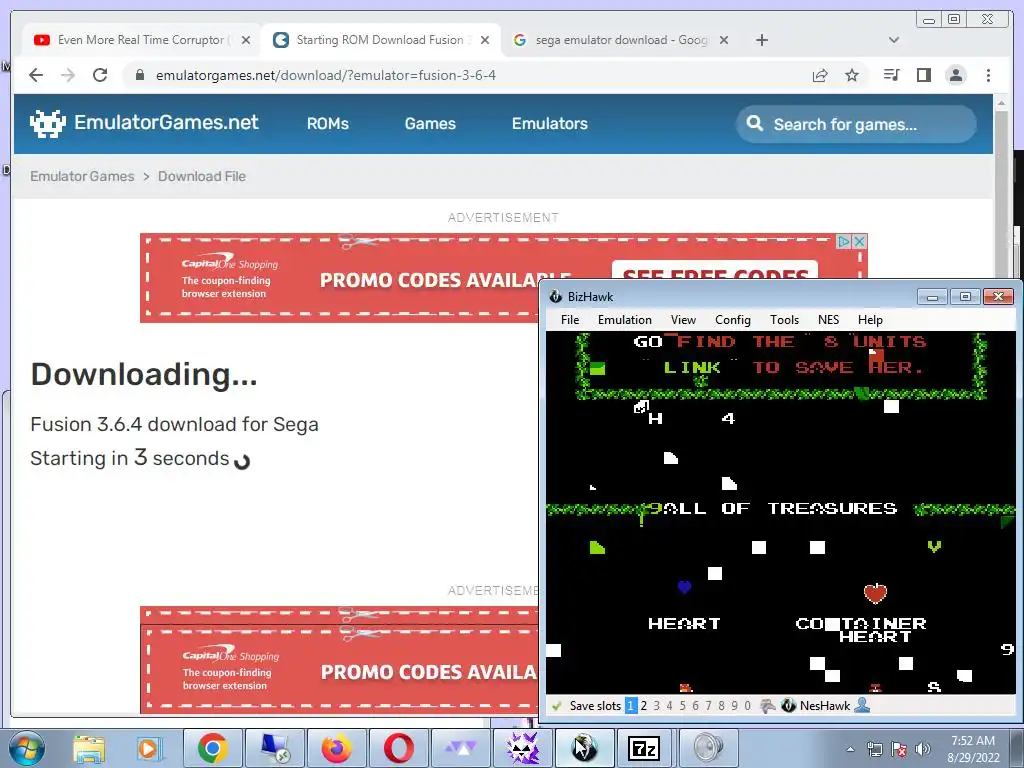Click the magnifier icon in site search
This screenshot has width=1024, height=768.
click(754, 123)
